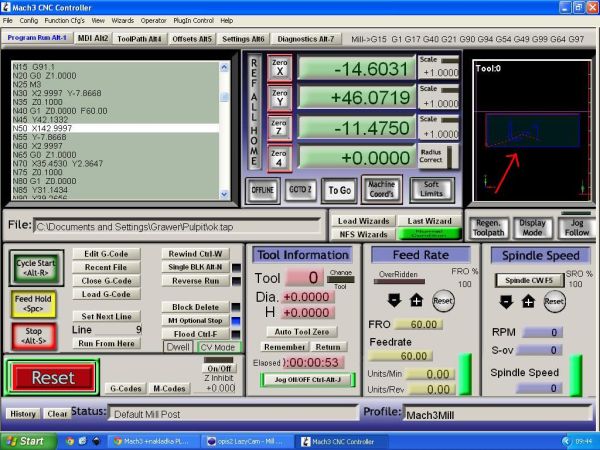The width and height of the screenshot is (600, 450).
Task: Click the Tool number field
Action: pos(304,277)
